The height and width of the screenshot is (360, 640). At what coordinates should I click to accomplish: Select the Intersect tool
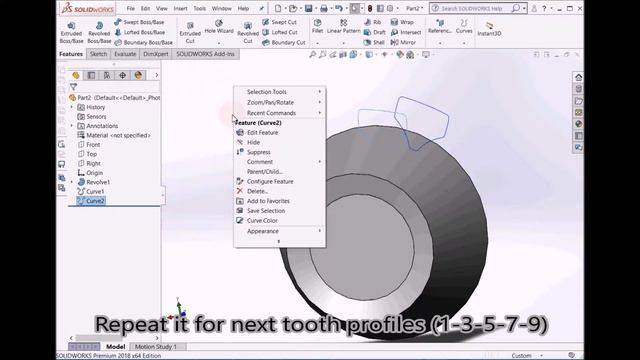(406, 32)
